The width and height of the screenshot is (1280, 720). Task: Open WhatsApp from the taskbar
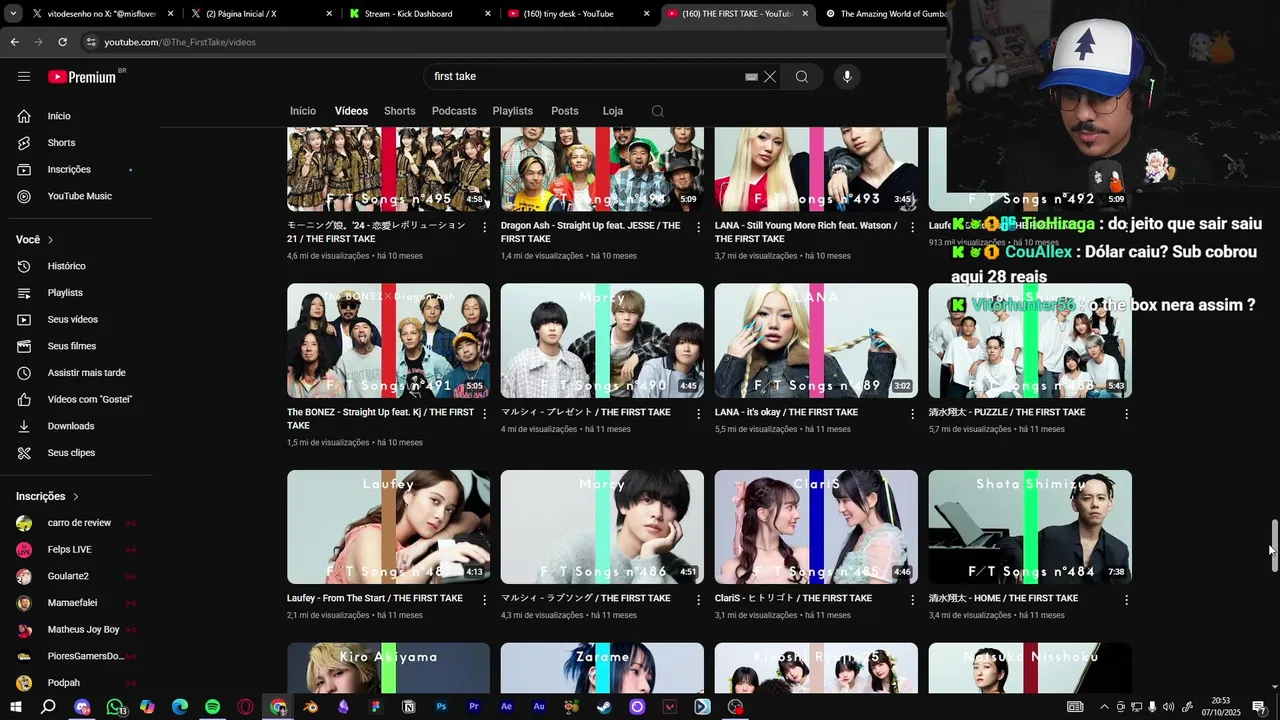point(115,707)
